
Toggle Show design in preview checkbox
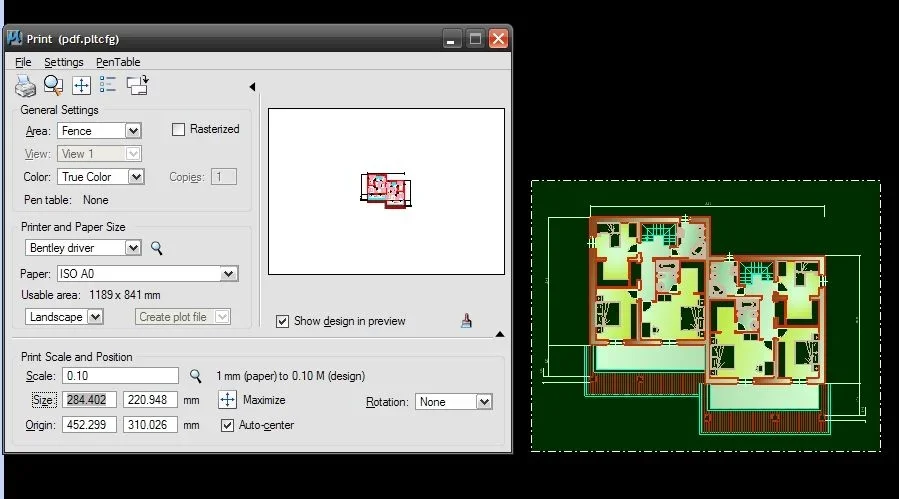[282, 321]
